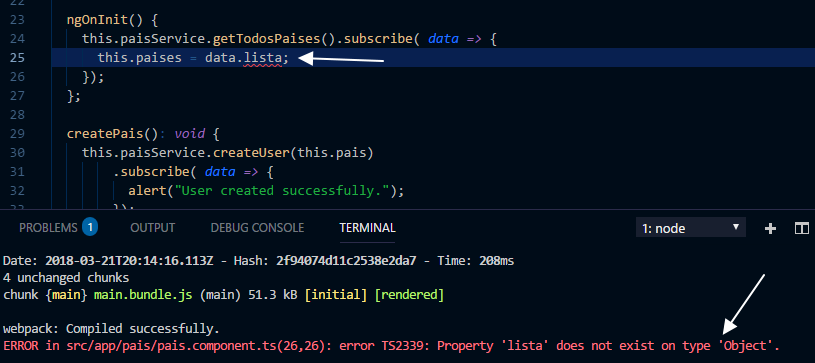The width and height of the screenshot is (815, 363).
Task: Select the TERMINAL tab
Action: pyautogui.click(x=367, y=228)
